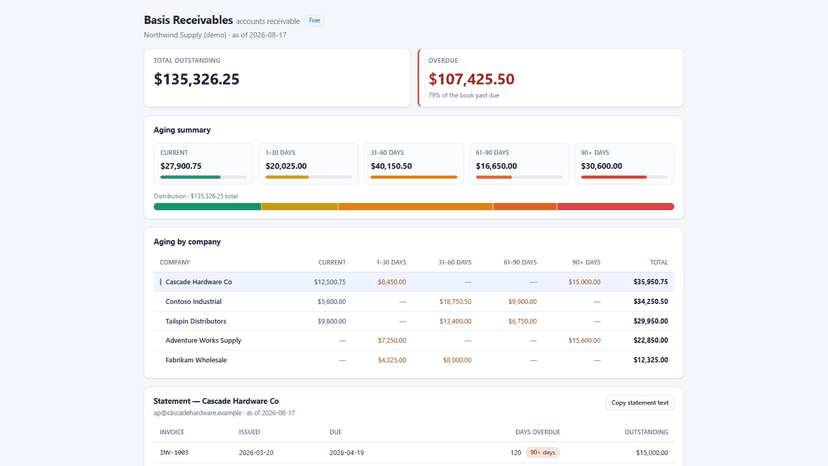Click the 90+ Days column header
This screenshot has height=466, width=828.
[x=586, y=263]
